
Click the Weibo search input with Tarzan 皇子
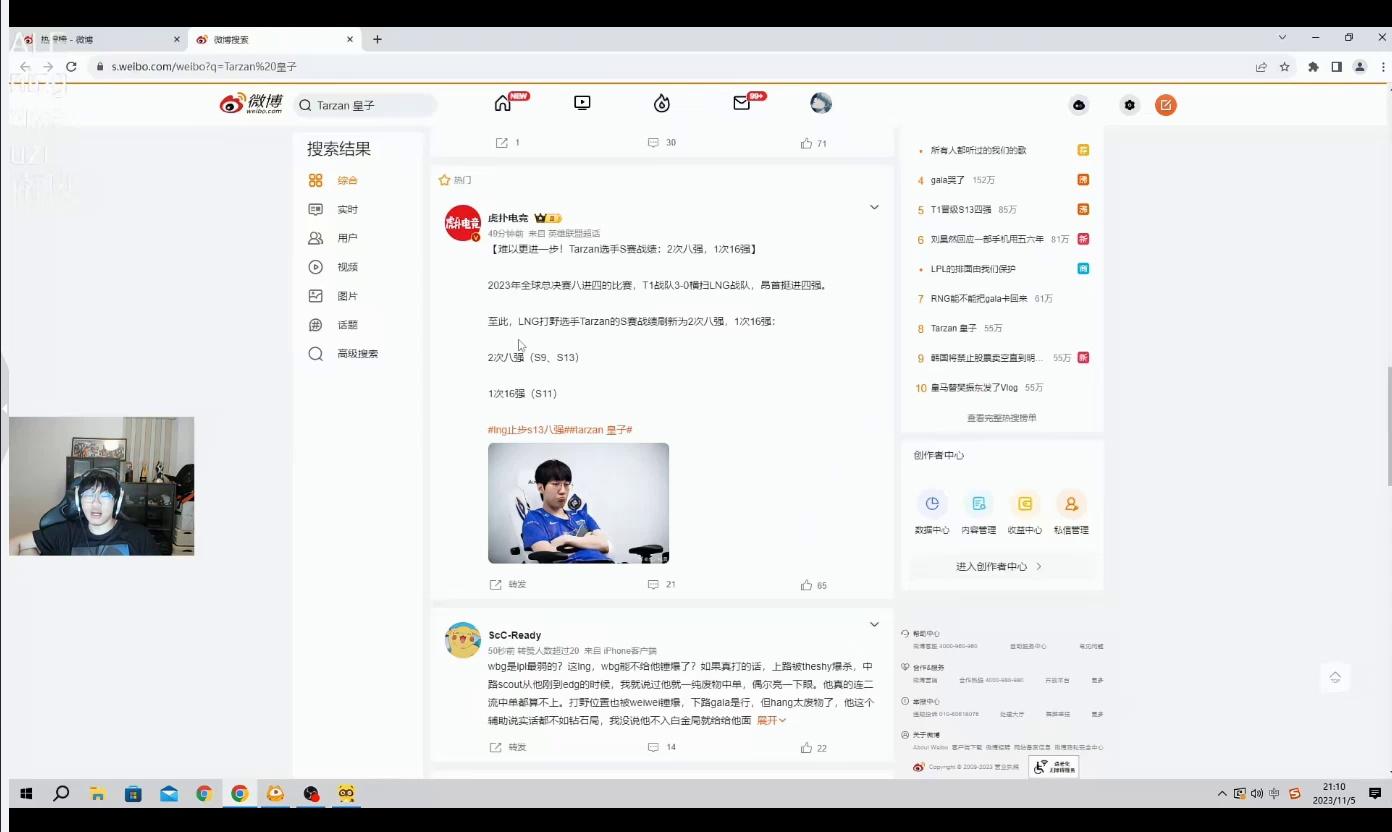click(365, 105)
